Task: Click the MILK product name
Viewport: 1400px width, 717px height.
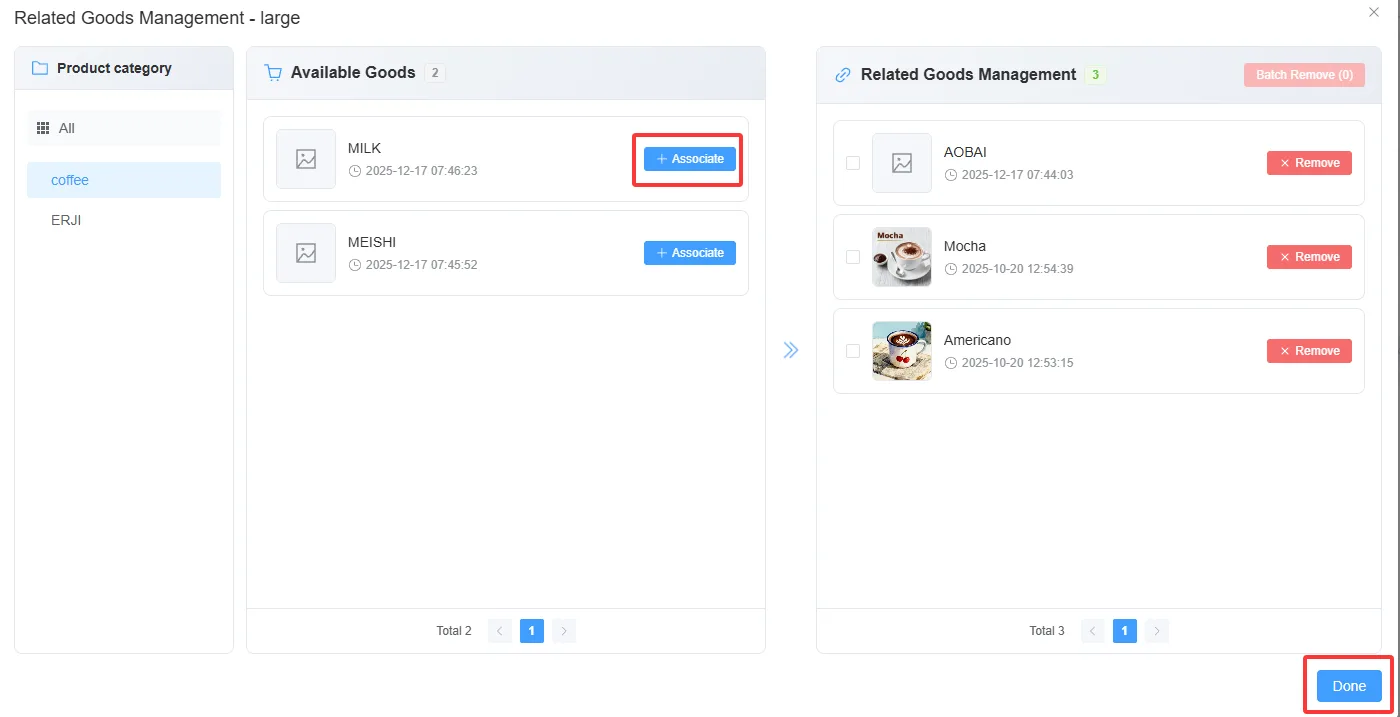Action: (365, 148)
